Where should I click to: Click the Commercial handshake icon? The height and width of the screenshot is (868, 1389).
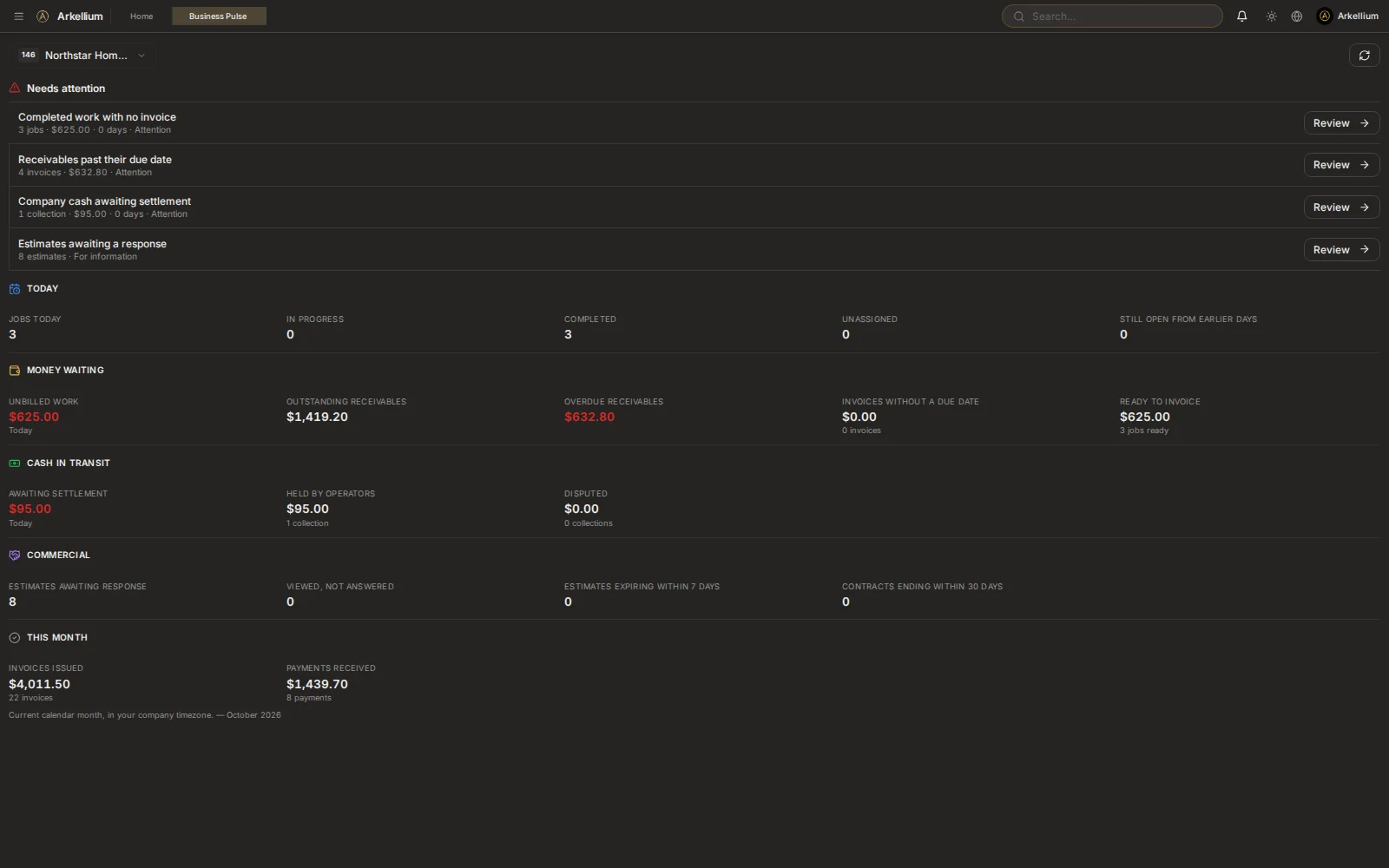(15, 556)
